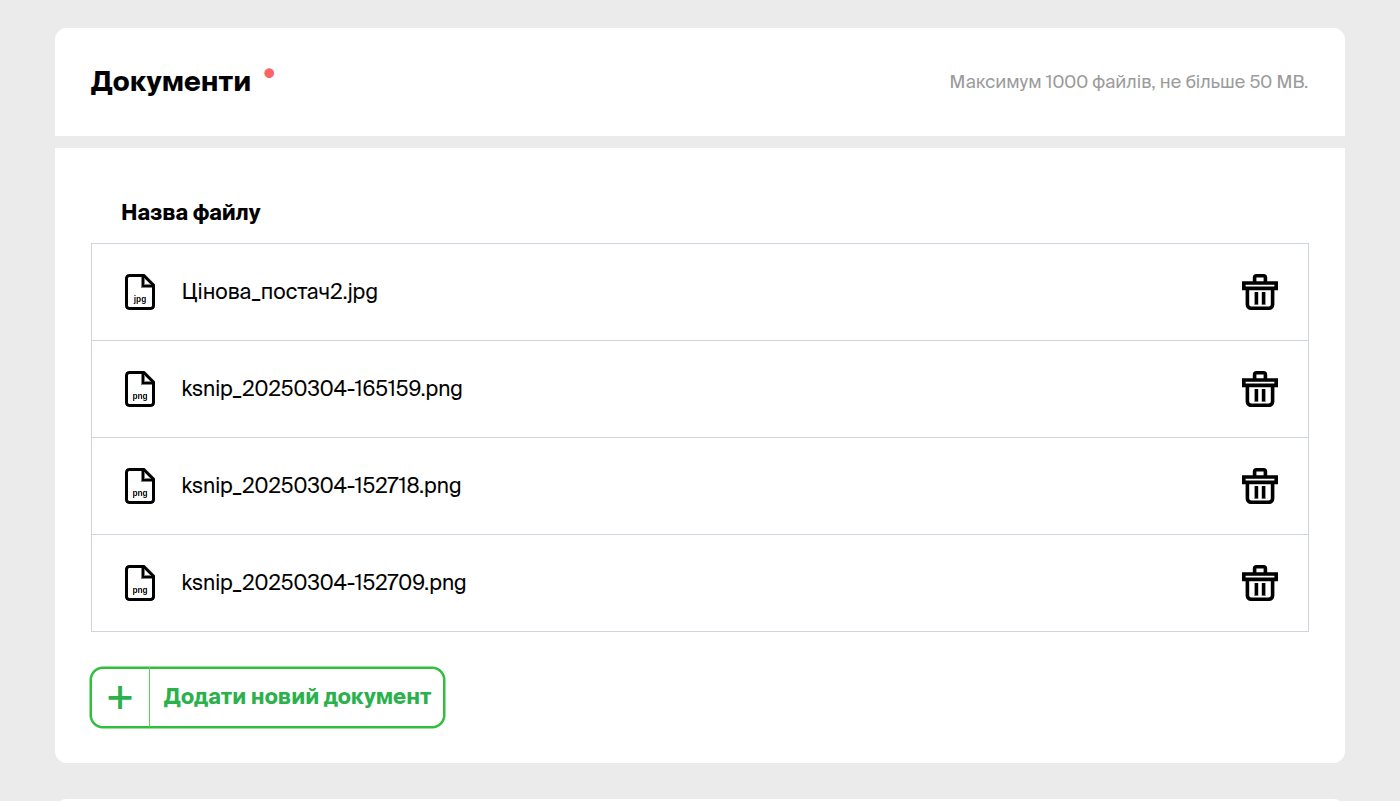
Task: Remove ksnip_20250304-165159.png using its trash icon
Action: pyautogui.click(x=1259, y=389)
